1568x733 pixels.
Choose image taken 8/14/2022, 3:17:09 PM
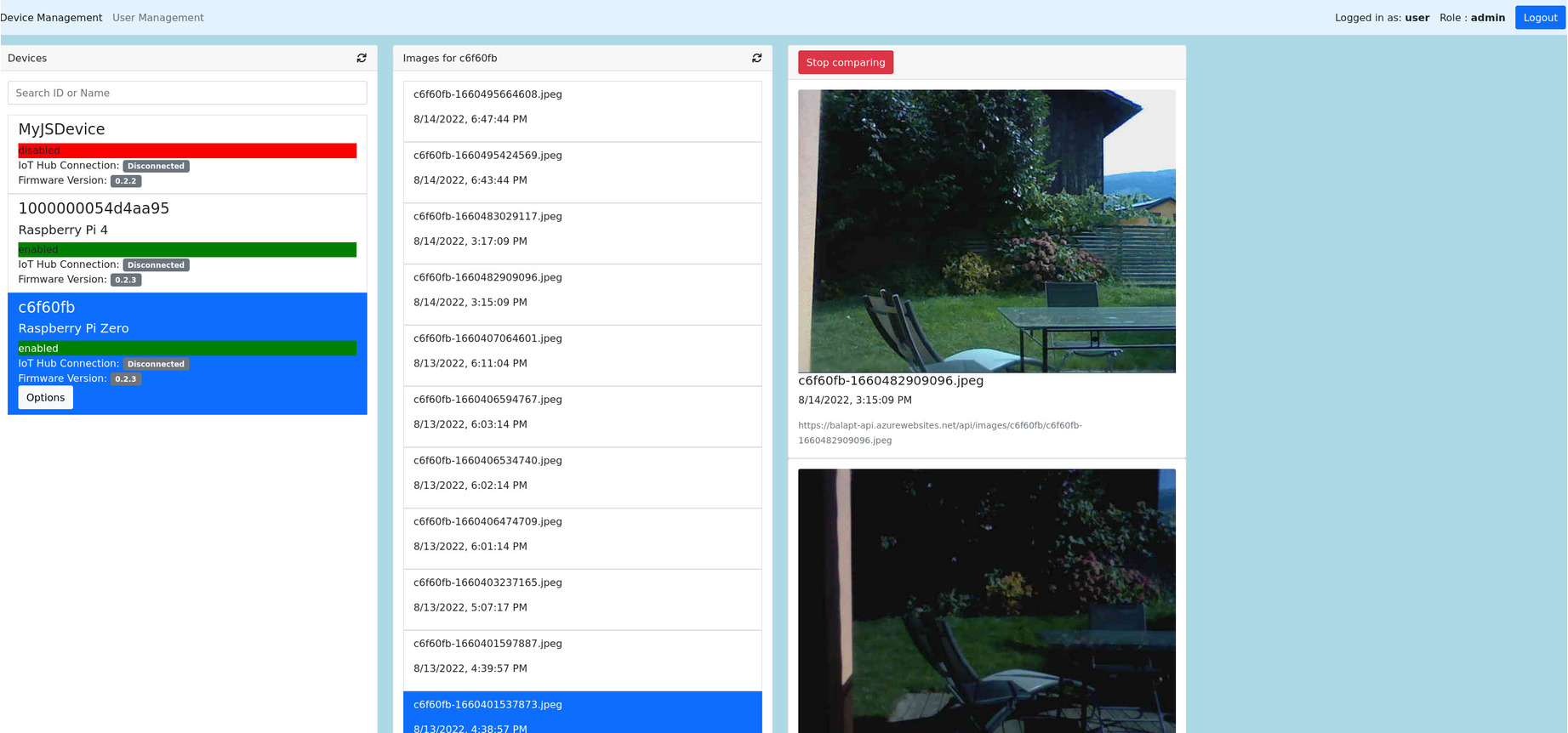582,230
